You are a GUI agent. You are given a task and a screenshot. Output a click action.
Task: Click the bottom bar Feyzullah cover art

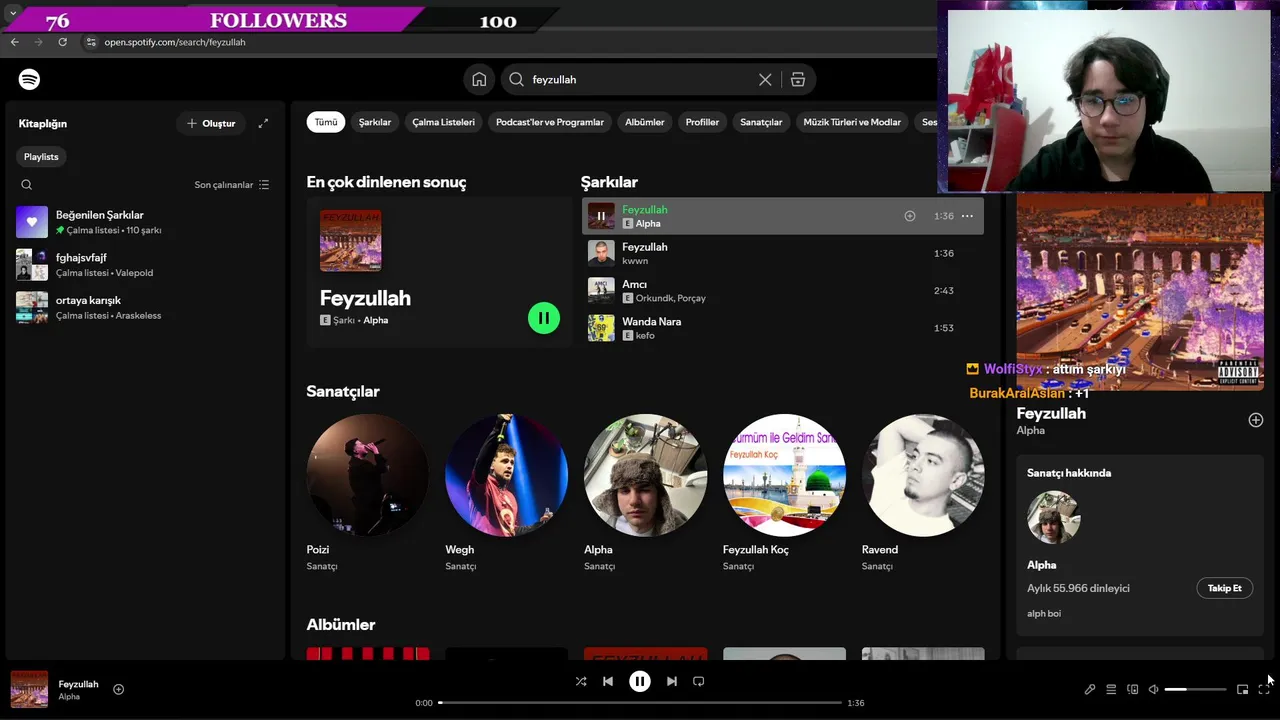[29, 689]
